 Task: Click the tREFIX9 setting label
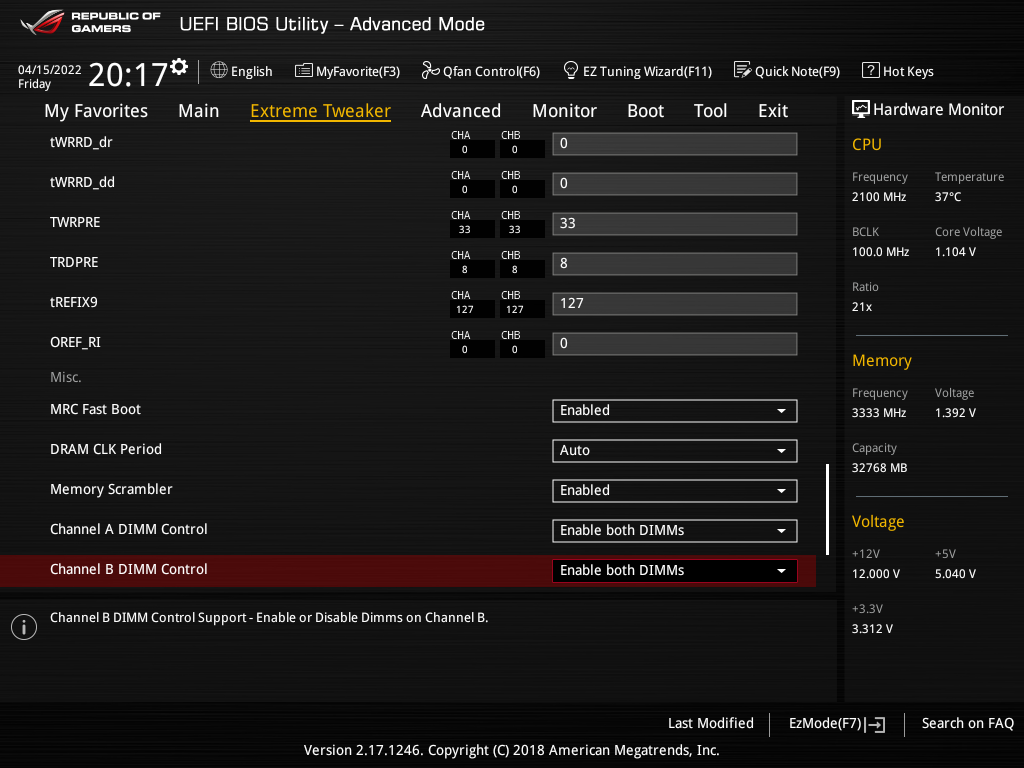tap(74, 302)
